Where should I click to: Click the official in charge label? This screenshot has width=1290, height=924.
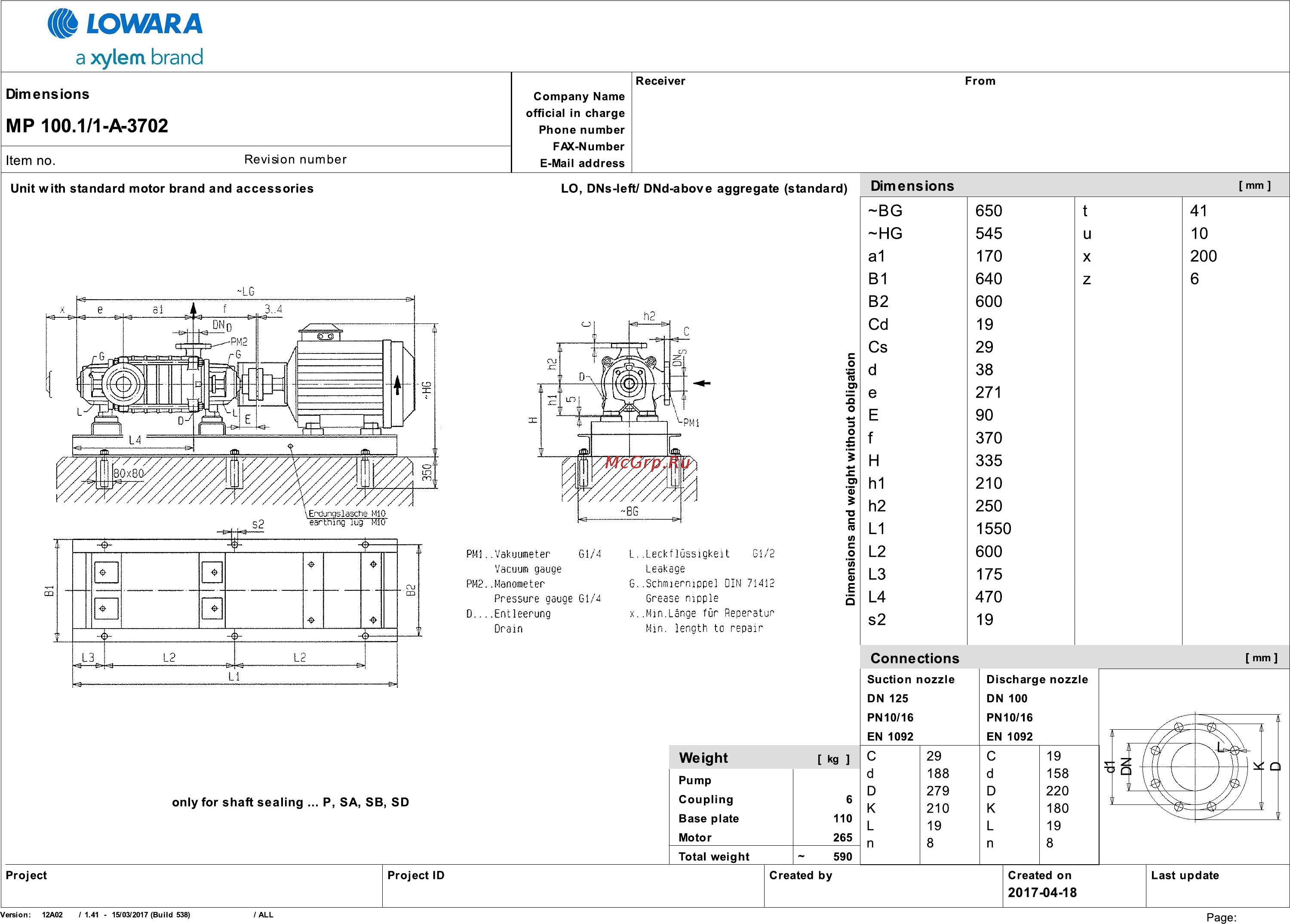point(575,113)
